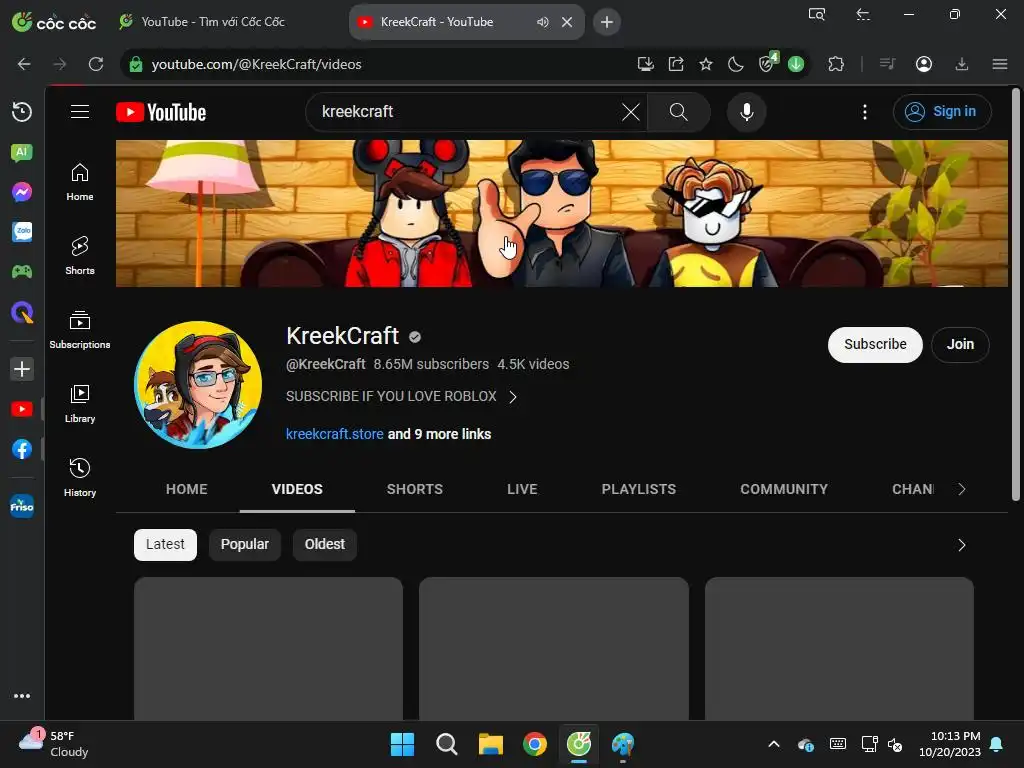Start voice search with microphone
The width and height of the screenshot is (1024, 768).
point(746,112)
